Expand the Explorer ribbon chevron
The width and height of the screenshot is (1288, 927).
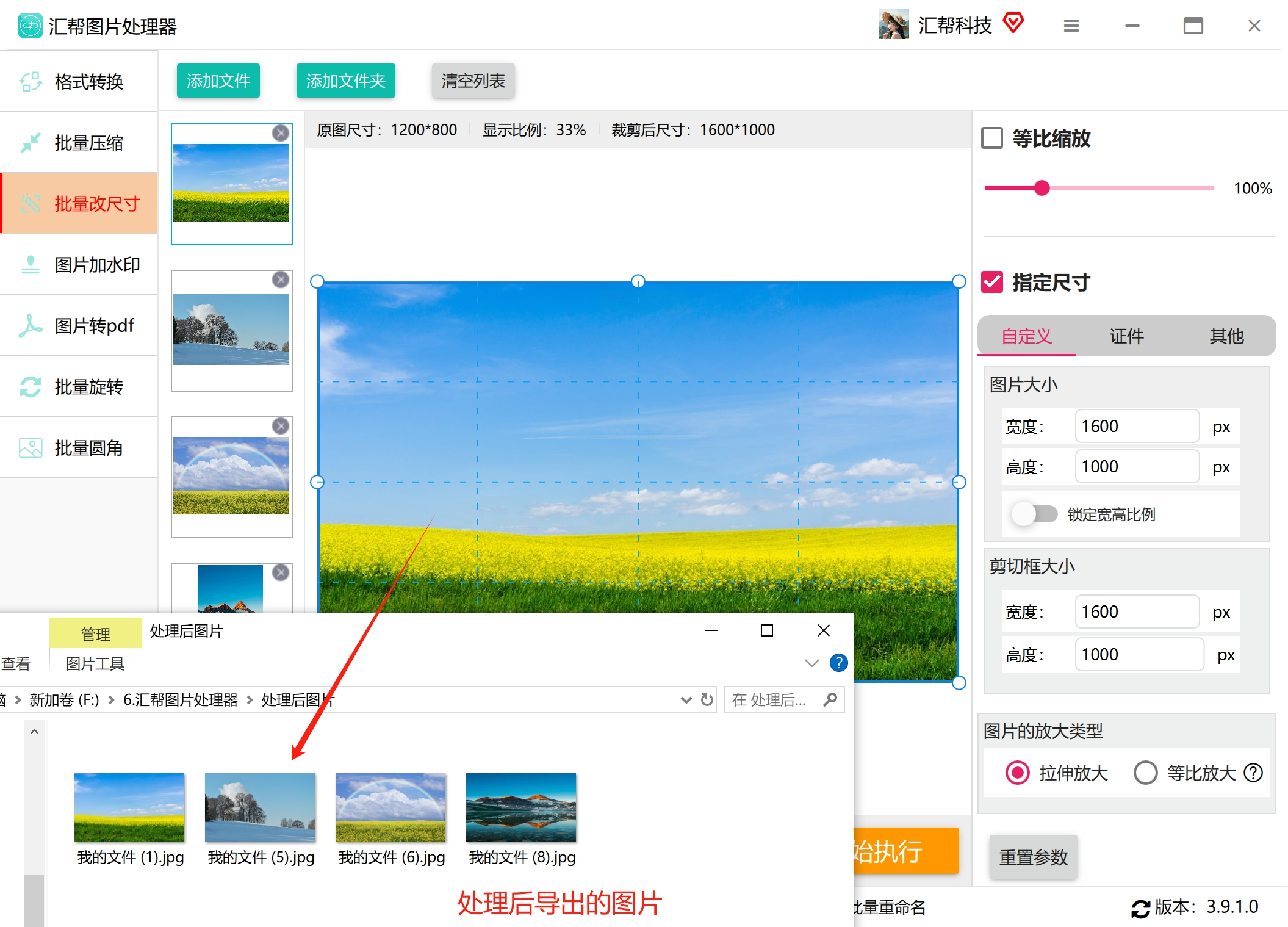tap(811, 663)
